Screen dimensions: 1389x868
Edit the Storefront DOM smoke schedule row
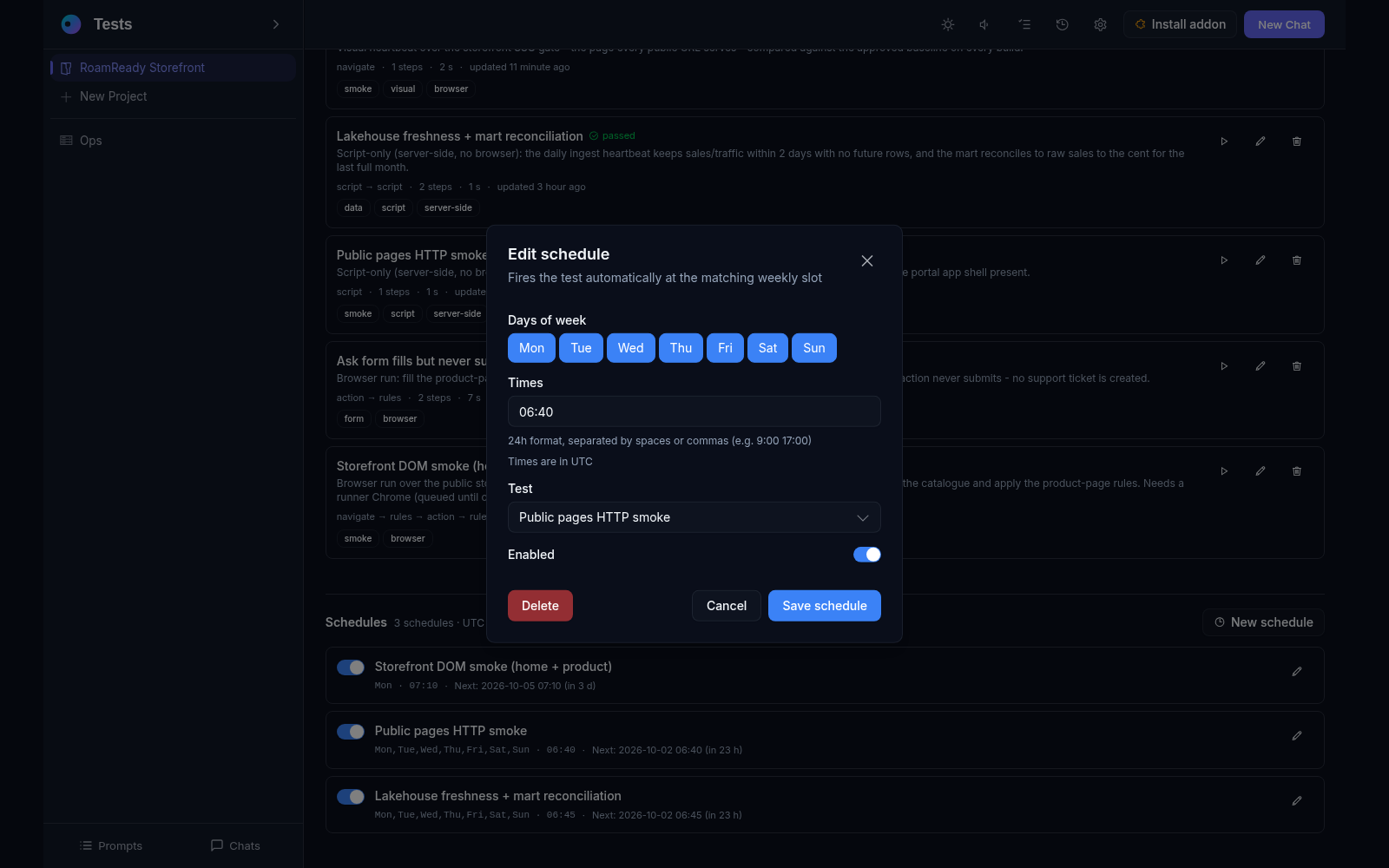coord(1297,672)
